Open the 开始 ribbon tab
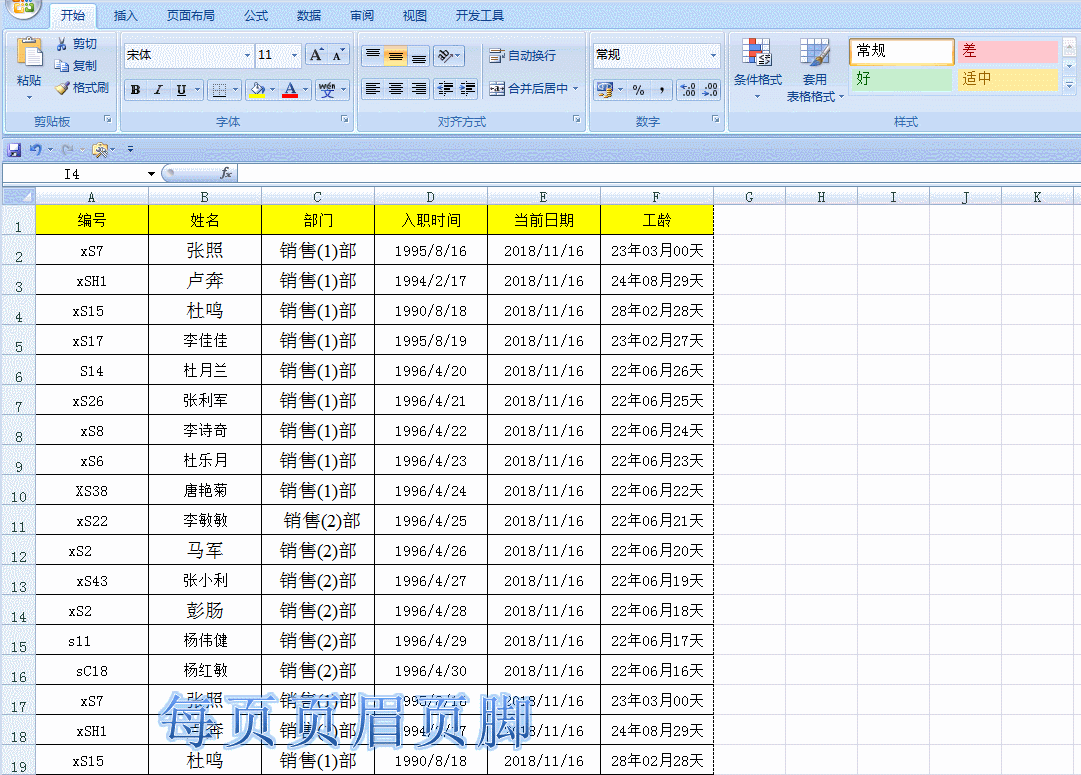Image resolution: width=1081 pixels, height=775 pixels. 72,15
